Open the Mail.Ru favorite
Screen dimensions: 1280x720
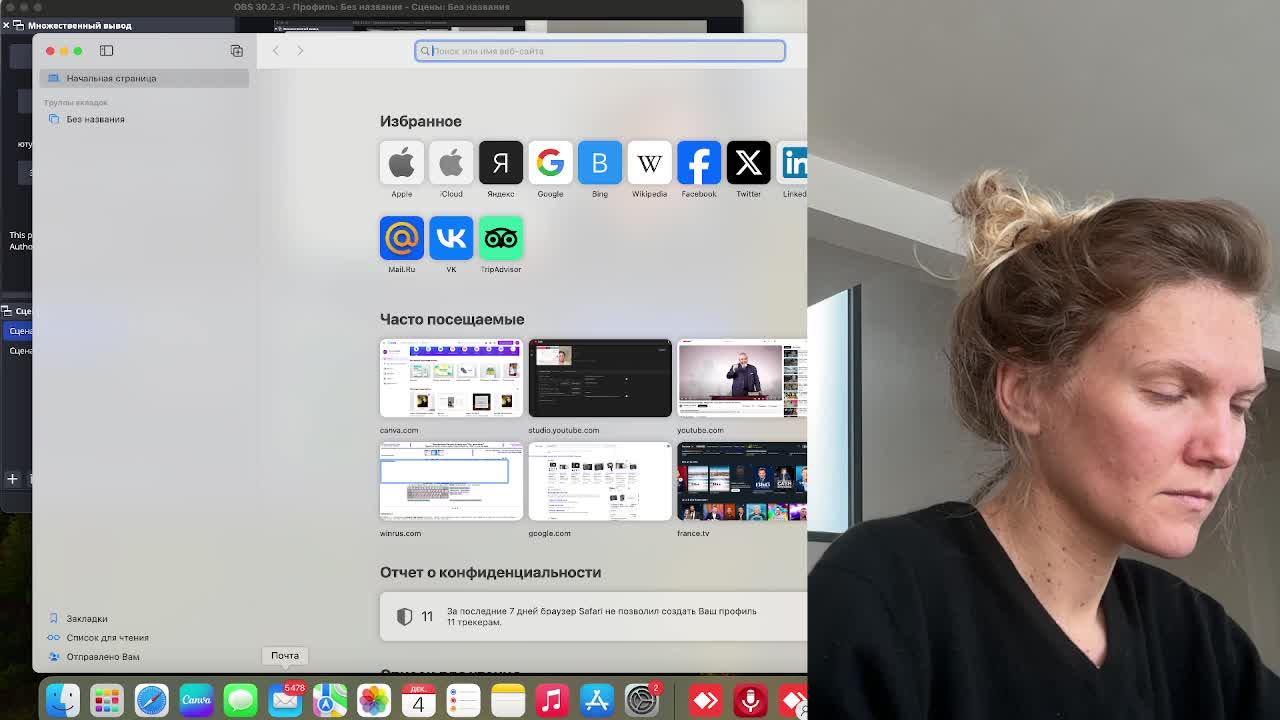(x=401, y=237)
